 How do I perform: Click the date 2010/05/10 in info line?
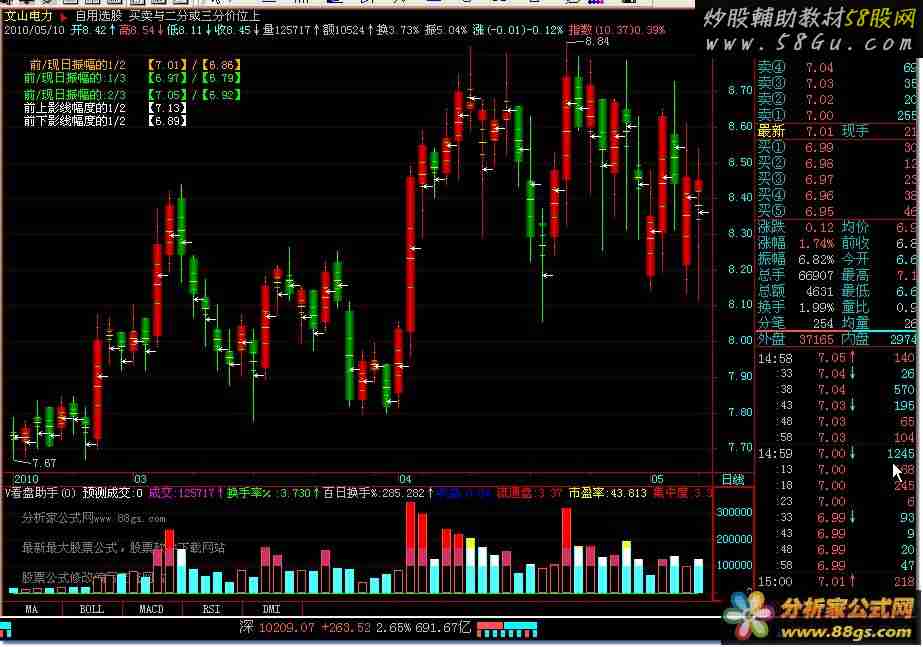[34, 29]
